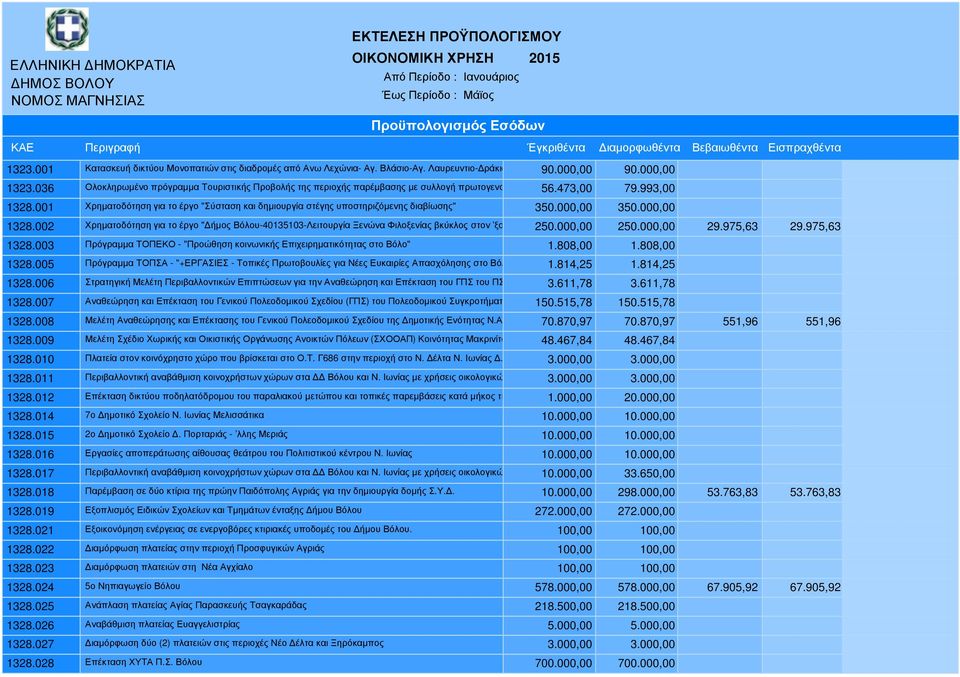Screen dimensions: 960x677
Task: Click adjusted amount 79.993,00
Action: tap(650, 188)
